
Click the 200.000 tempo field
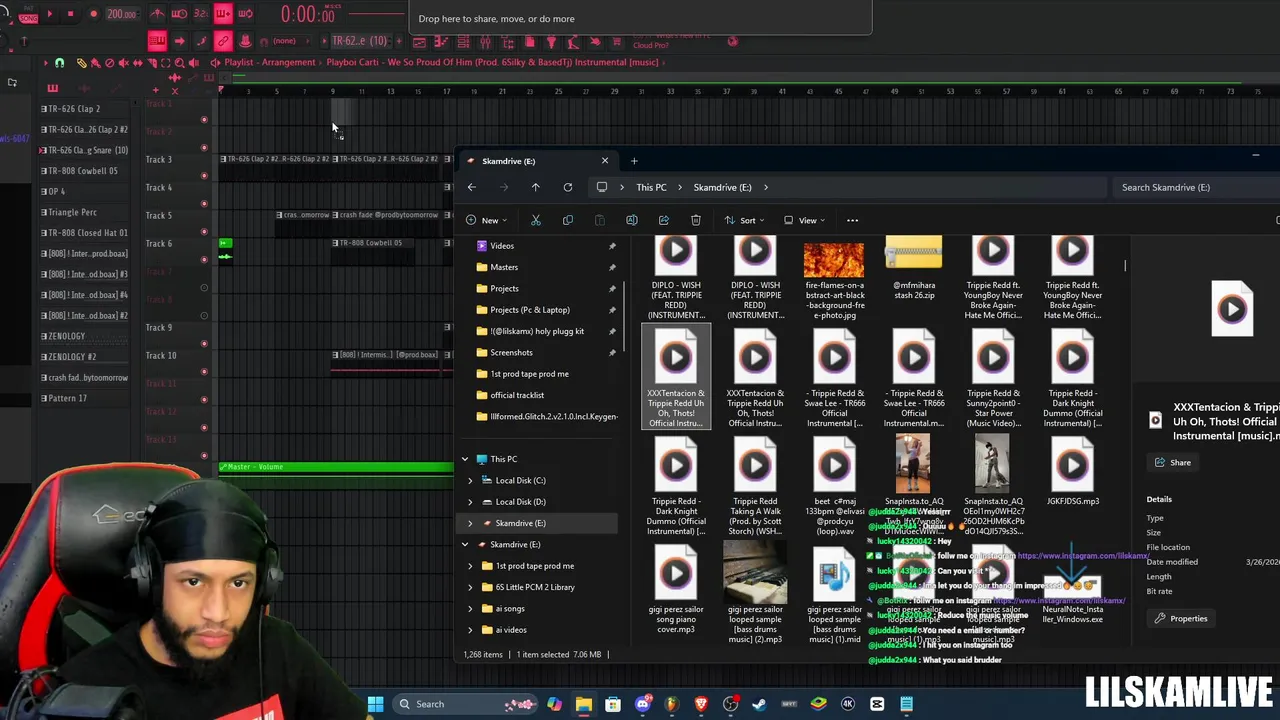(x=122, y=14)
